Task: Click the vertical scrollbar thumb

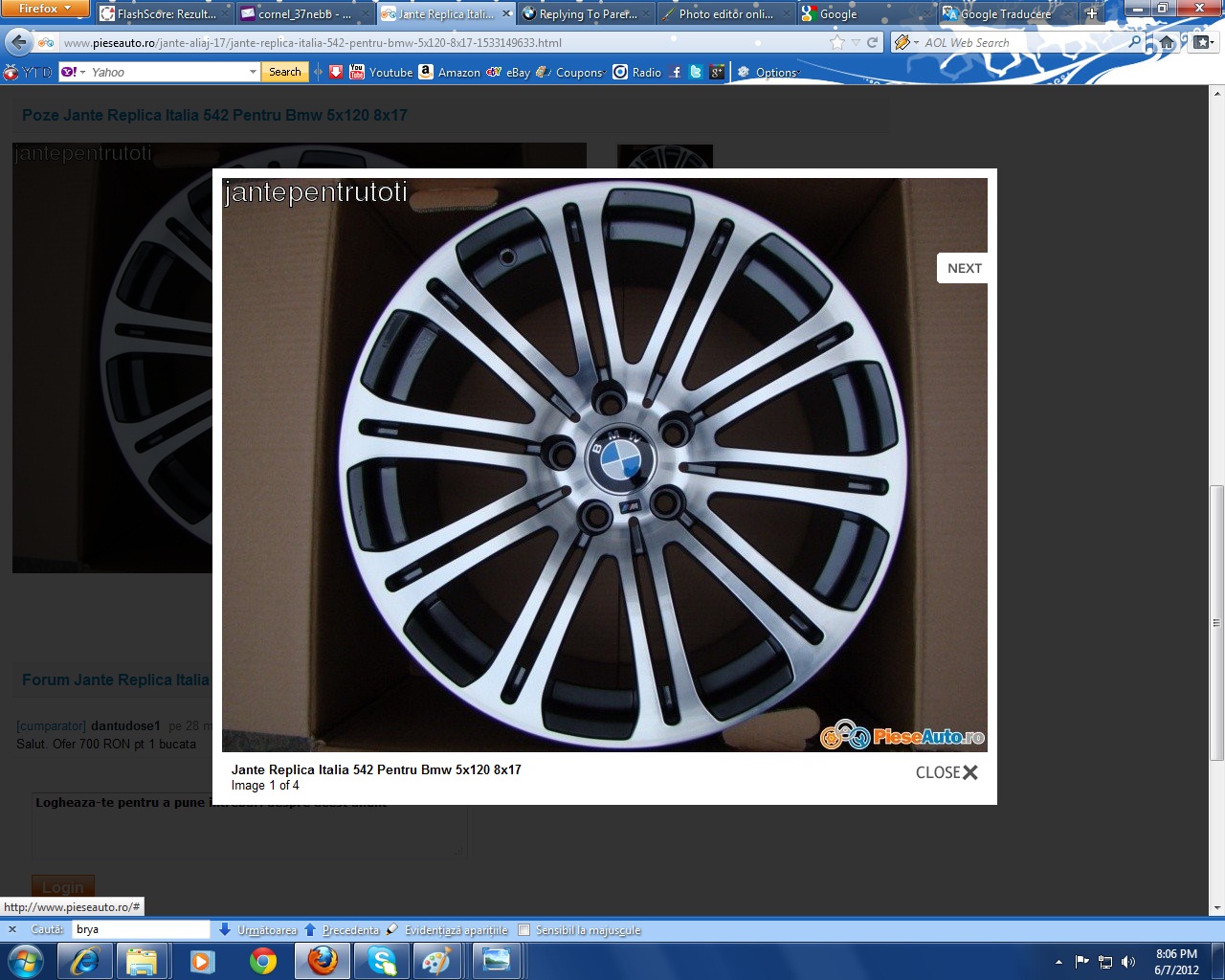Action: (1217, 622)
